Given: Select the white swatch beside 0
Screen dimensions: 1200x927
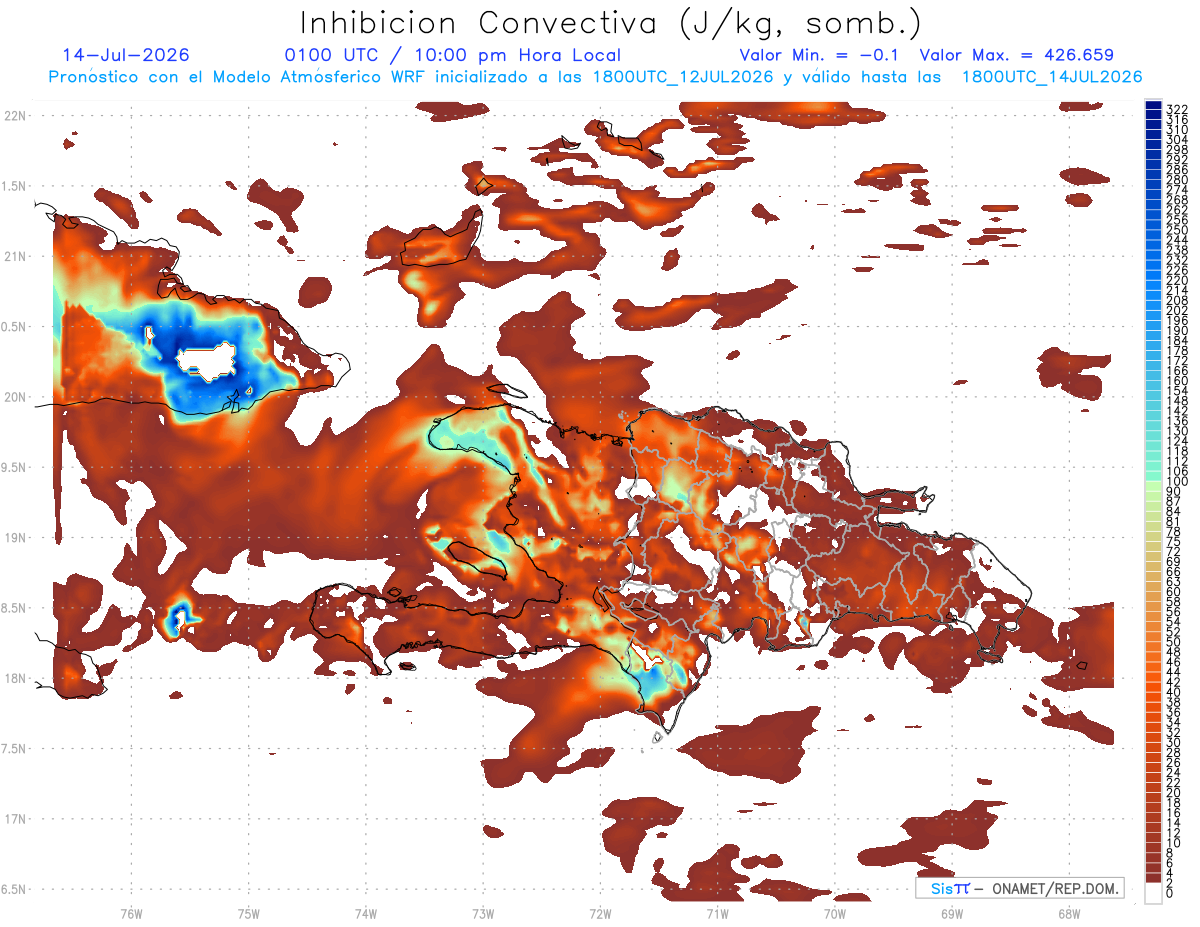Looking at the screenshot, I should pos(1154,893).
